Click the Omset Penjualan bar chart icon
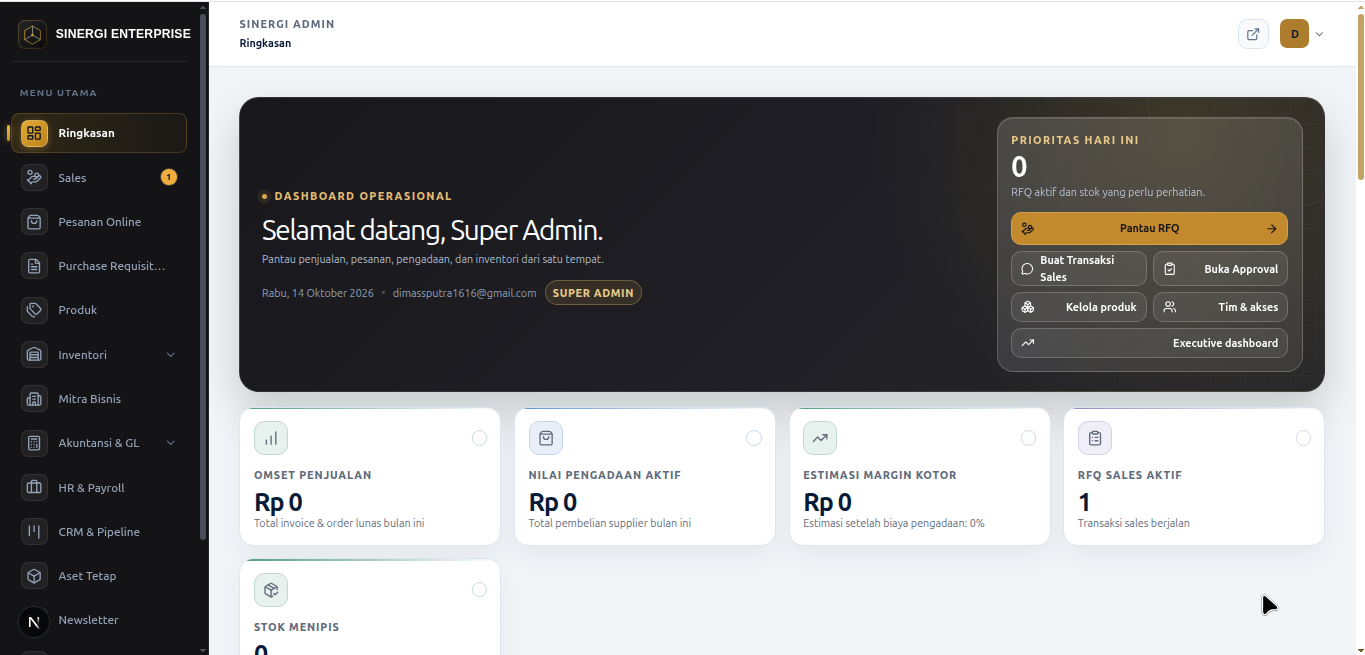The image size is (1365, 655). [x=271, y=438]
